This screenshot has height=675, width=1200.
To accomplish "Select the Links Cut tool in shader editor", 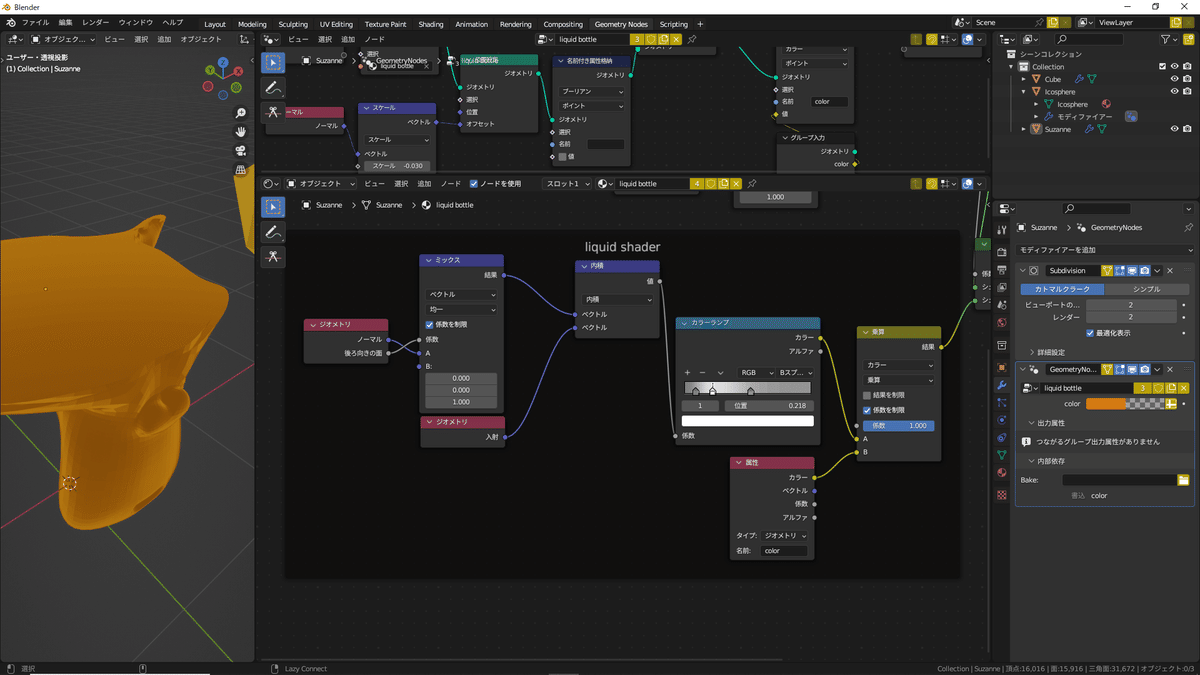I will tap(272, 257).
